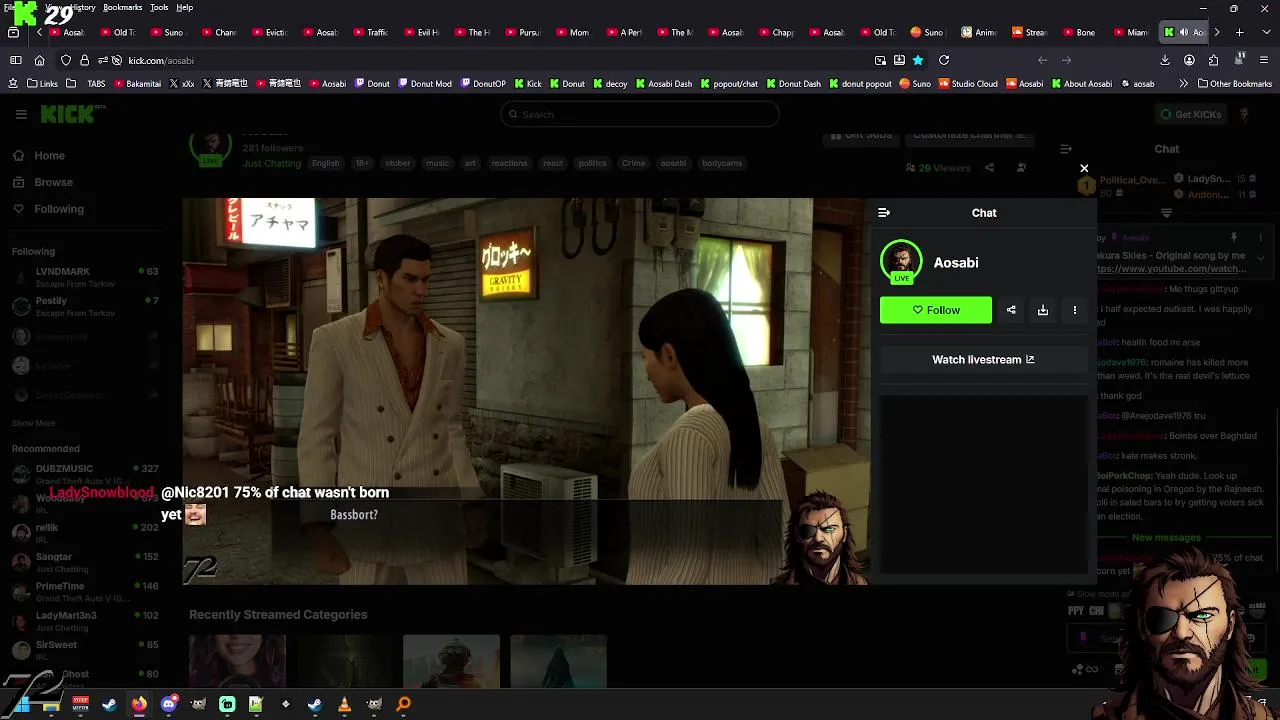Open browser Home button
This screenshot has height=720, width=1280.
[x=39, y=60]
